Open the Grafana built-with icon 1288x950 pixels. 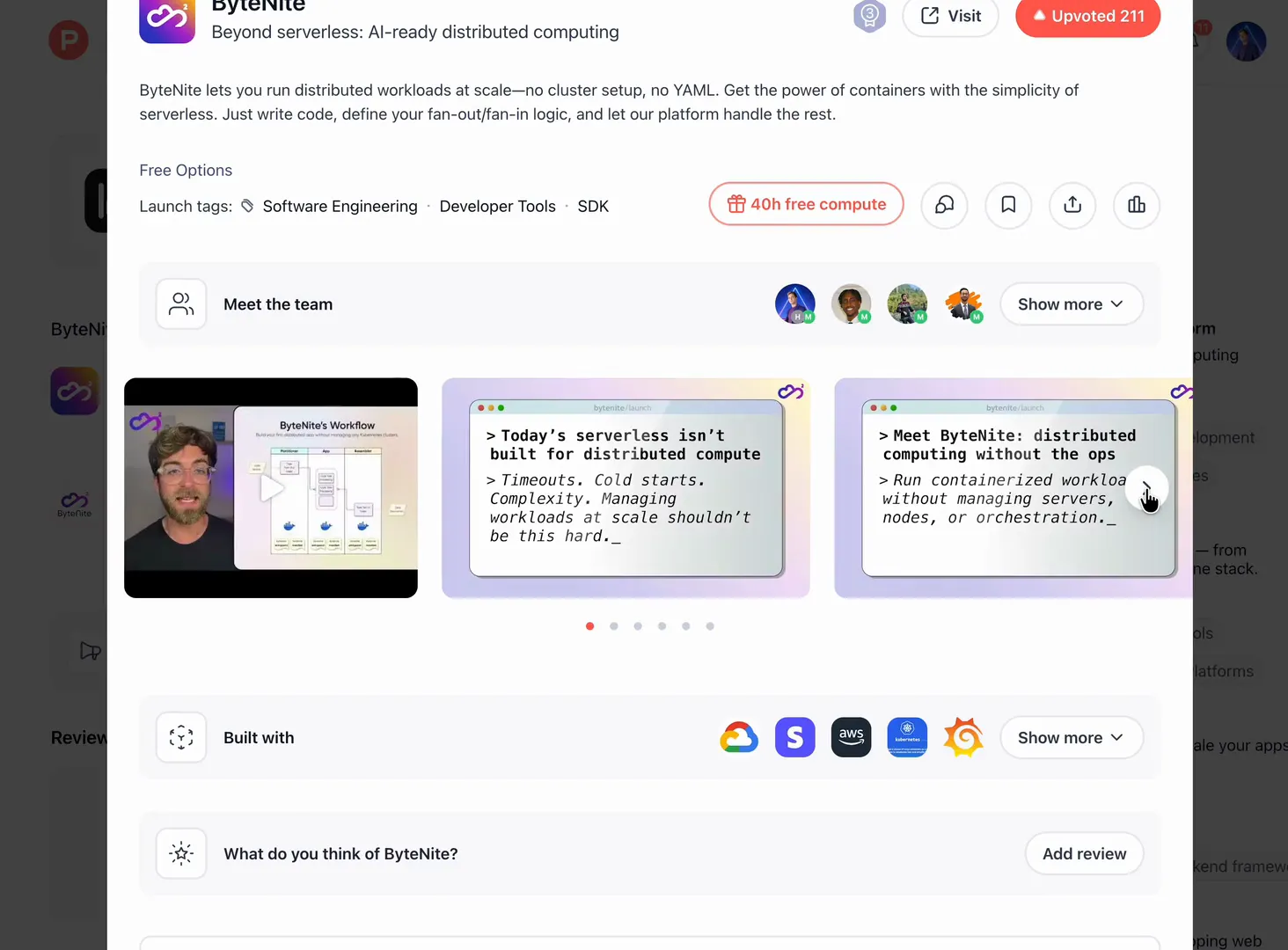(964, 737)
